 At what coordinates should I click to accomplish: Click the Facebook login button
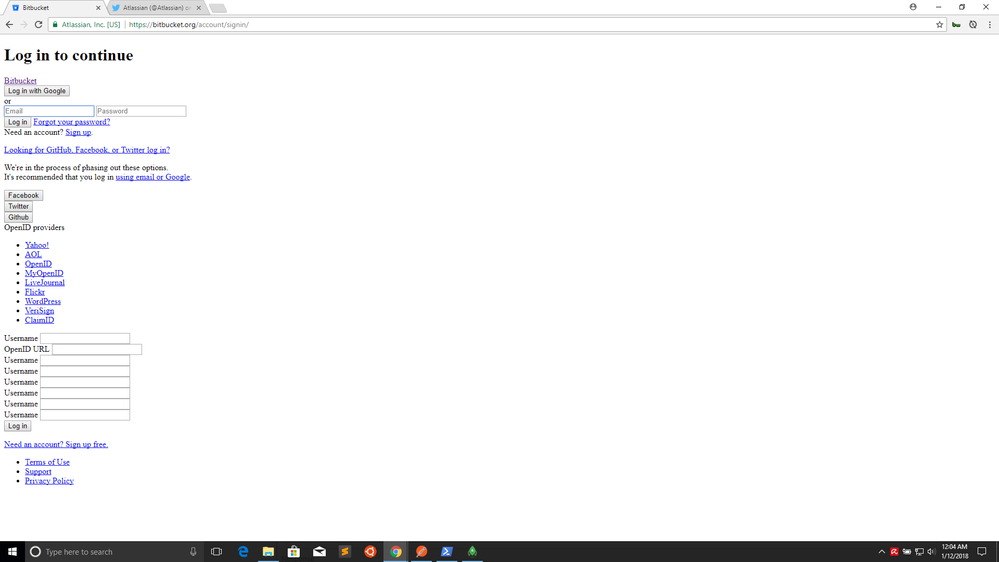24,196
